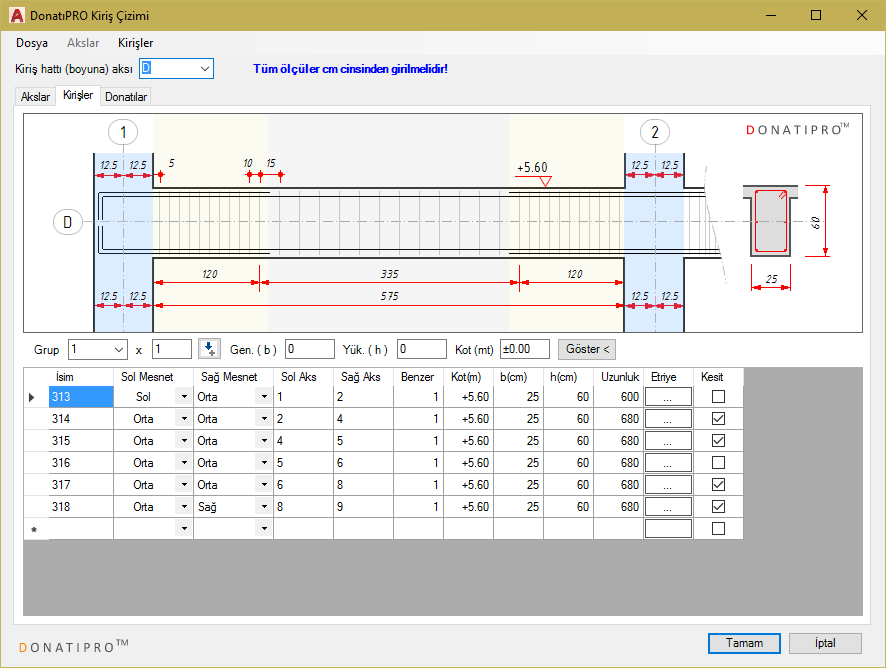The width and height of the screenshot is (886, 668).
Task: Open Sol Mesnet dropdown for beam 313
Action: [183, 397]
